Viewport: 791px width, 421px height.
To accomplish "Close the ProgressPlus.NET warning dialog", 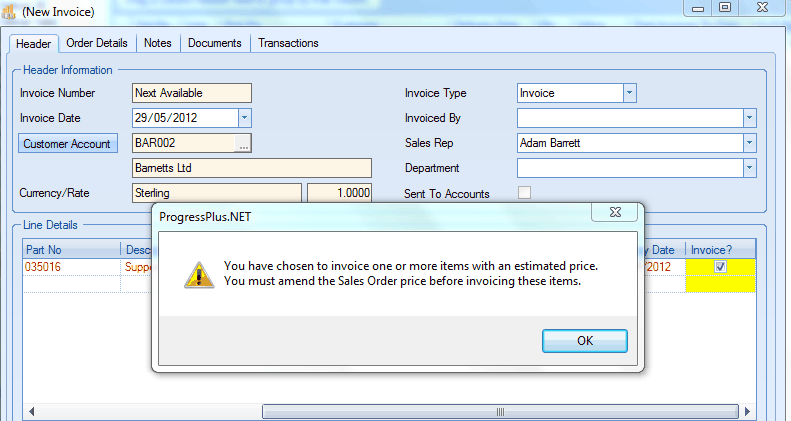I will [614, 212].
